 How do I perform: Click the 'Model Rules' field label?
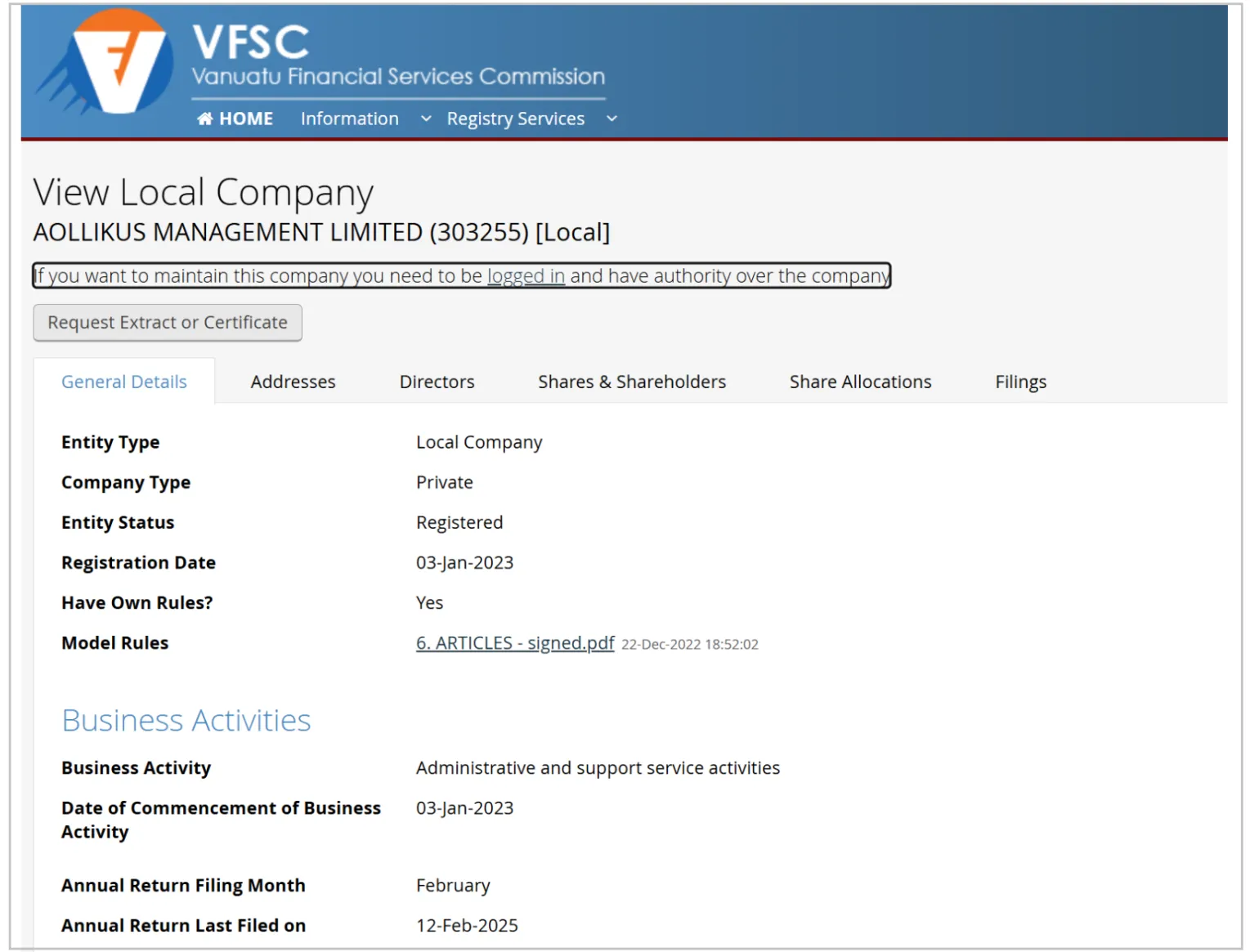tap(115, 643)
